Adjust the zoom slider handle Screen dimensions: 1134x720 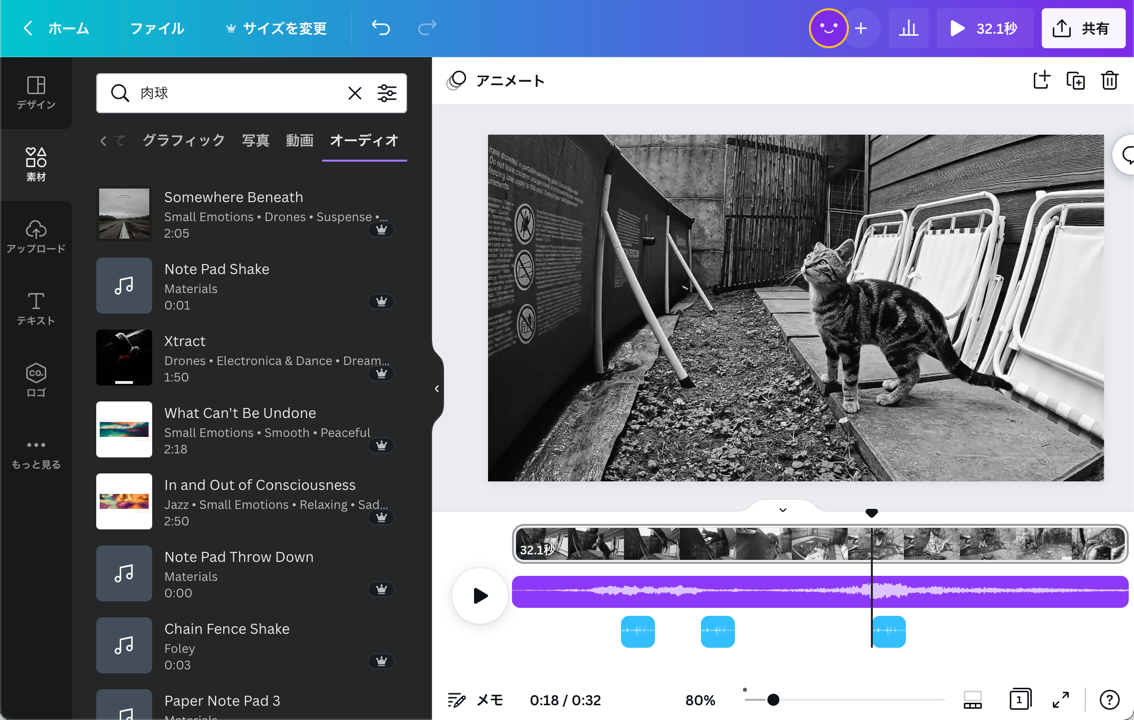773,700
